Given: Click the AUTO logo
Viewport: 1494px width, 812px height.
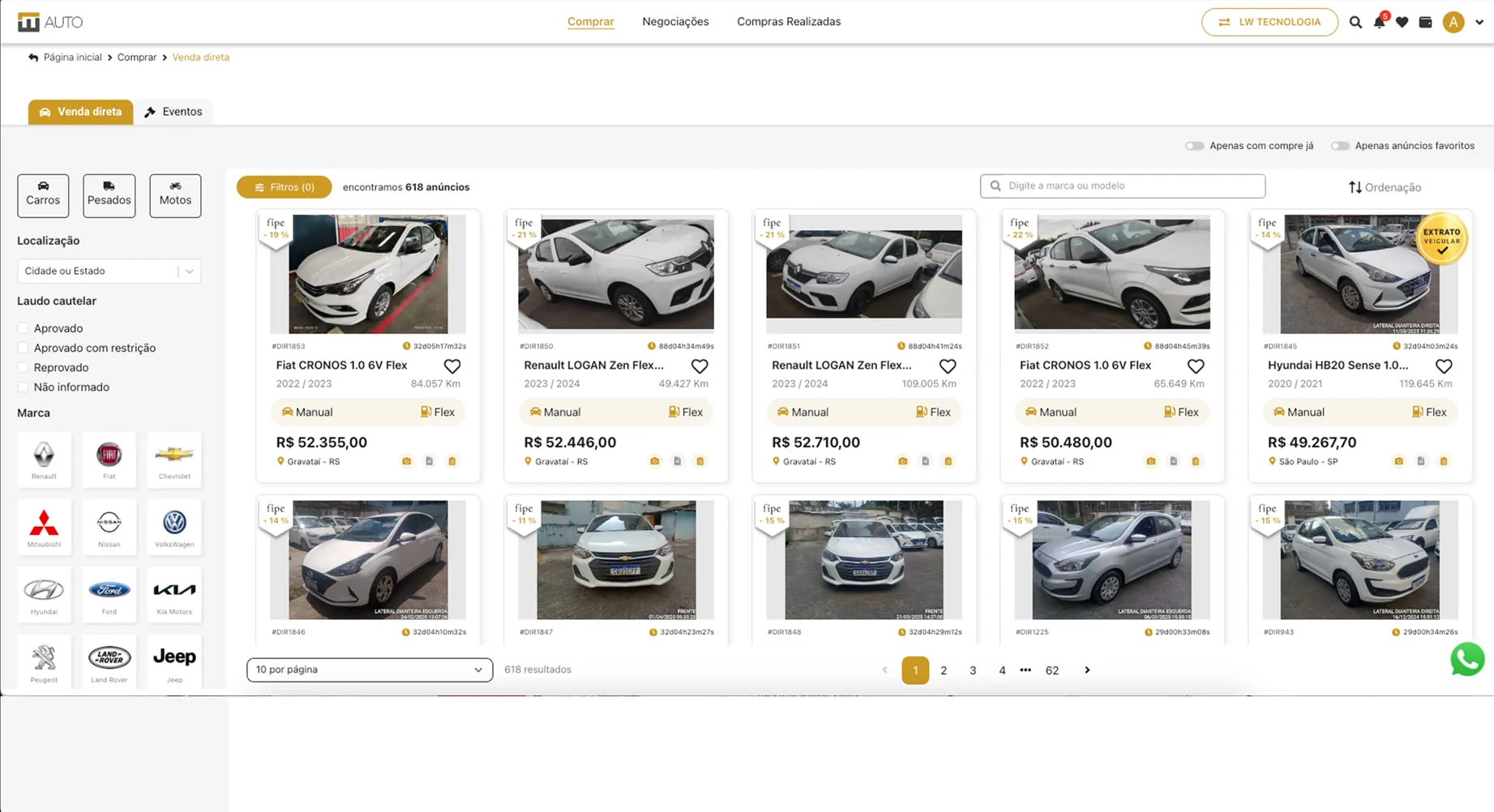Looking at the screenshot, I should pyautogui.click(x=50, y=22).
